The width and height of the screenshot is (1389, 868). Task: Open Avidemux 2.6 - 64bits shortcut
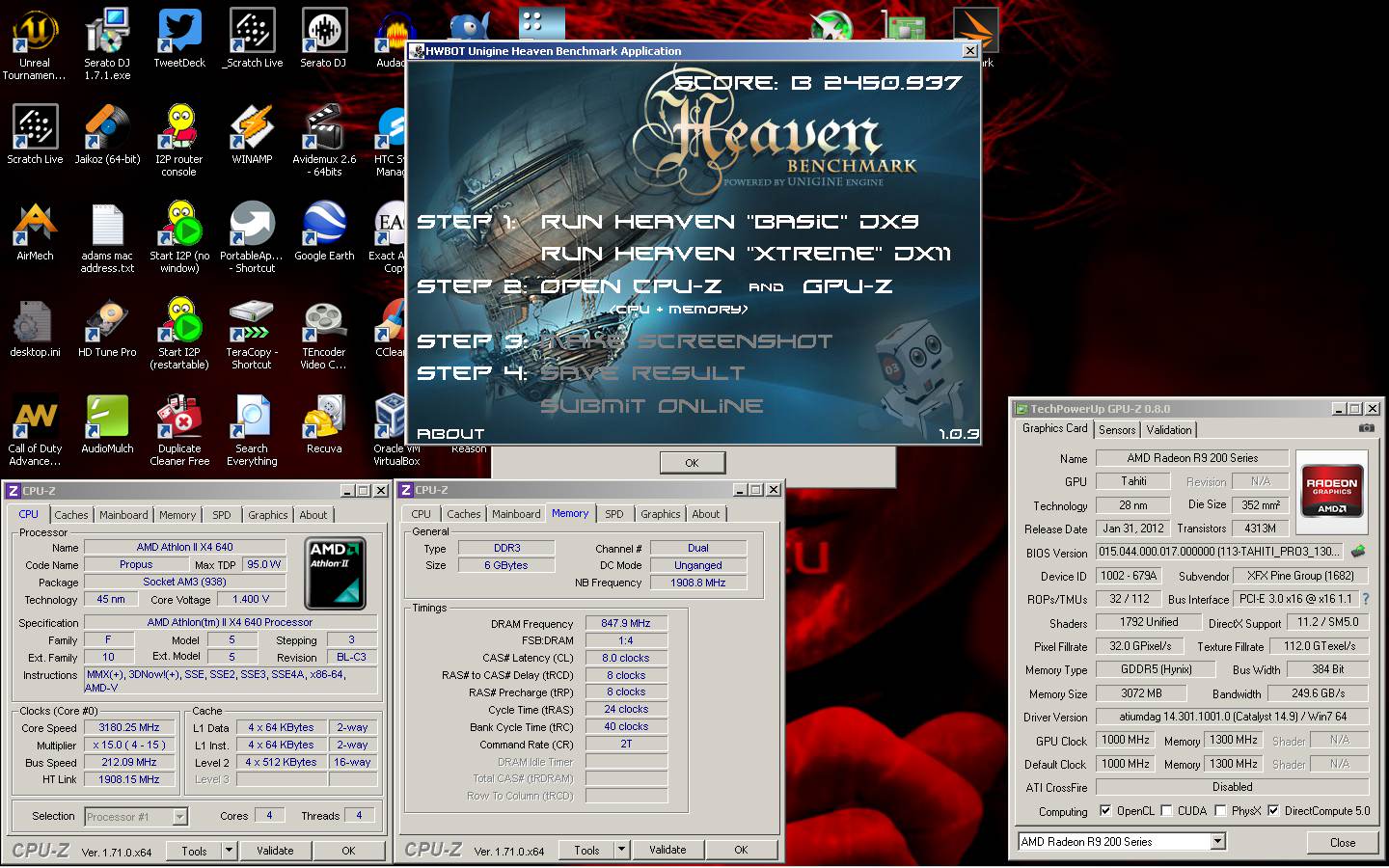pos(324,140)
